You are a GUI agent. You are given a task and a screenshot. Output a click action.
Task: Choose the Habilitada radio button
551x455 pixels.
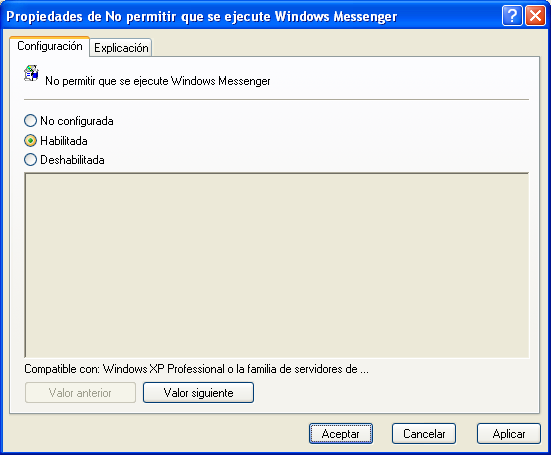click(x=30, y=141)
